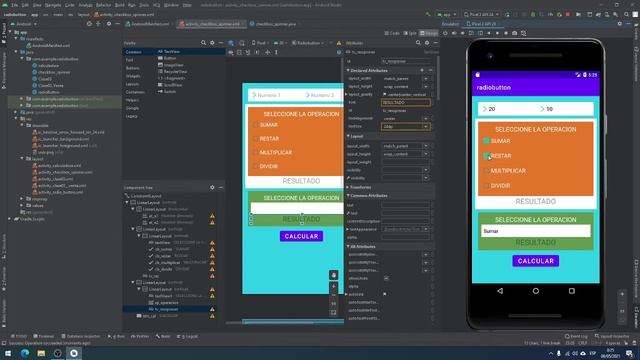Search attributes with the magnifier icon
Viewport: 640px width, 360px height.
(418, 43)
